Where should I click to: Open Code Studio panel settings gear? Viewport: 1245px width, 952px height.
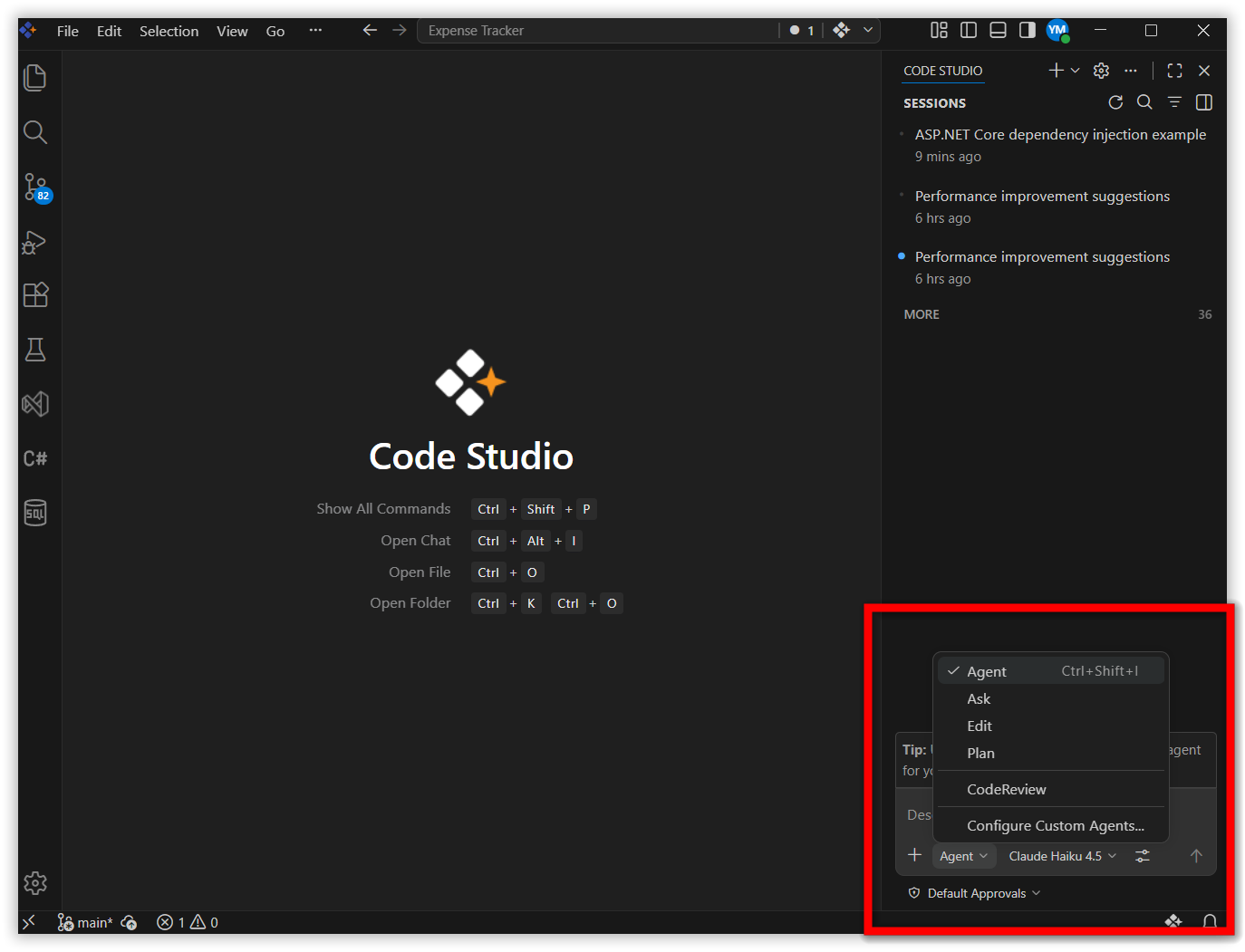point(1102,71)
